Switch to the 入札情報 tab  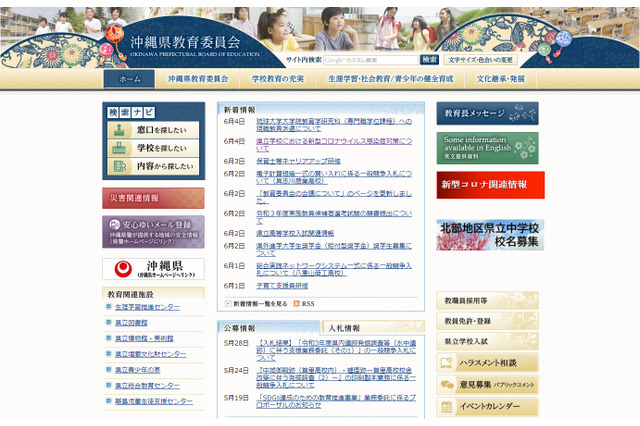click(x=373, y=328)
